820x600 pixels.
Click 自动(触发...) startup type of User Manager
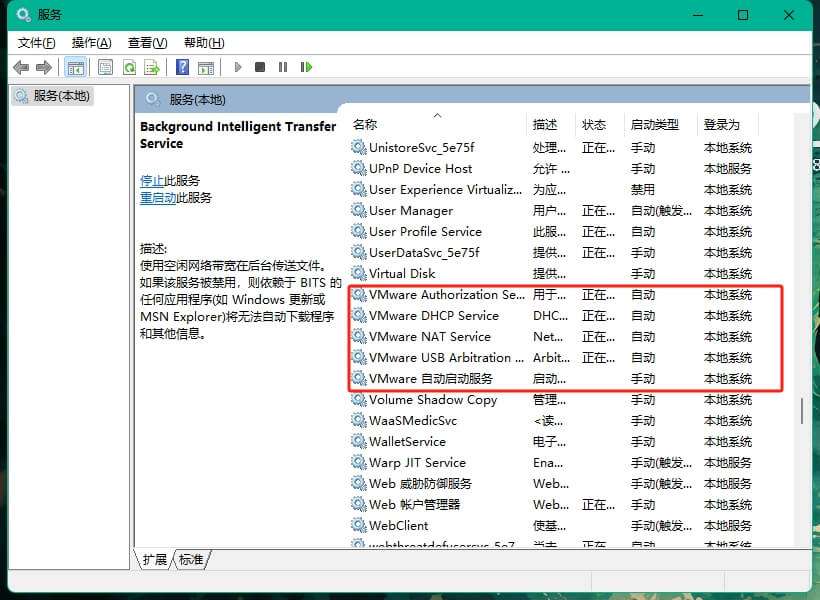tap(661, 210)
